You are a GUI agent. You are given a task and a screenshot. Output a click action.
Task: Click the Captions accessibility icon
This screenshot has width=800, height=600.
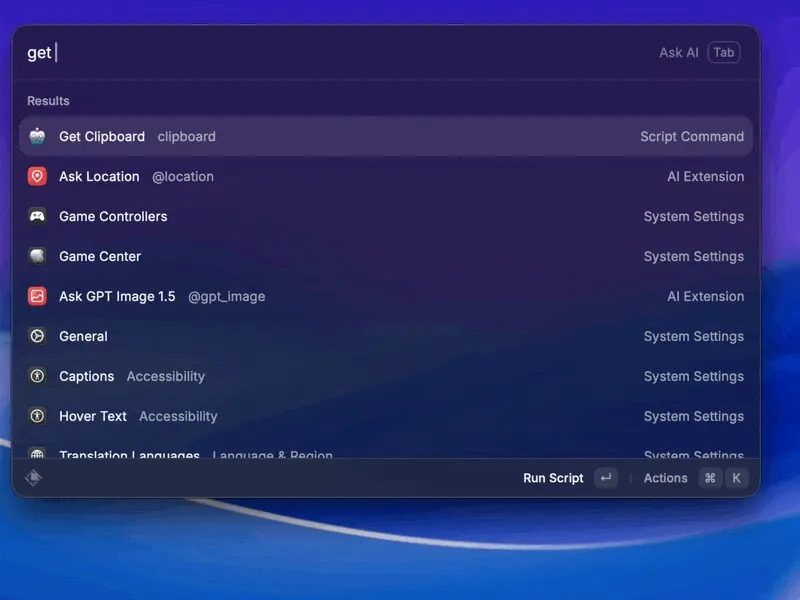[37, 376]
